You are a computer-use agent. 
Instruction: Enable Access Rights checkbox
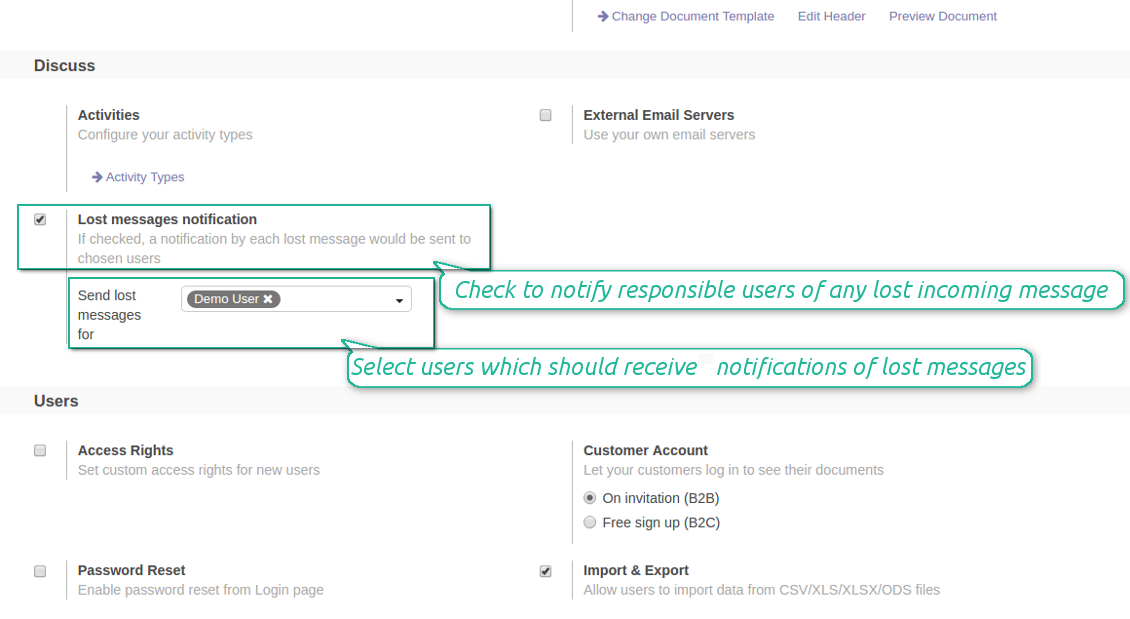(x=40, y=450)
